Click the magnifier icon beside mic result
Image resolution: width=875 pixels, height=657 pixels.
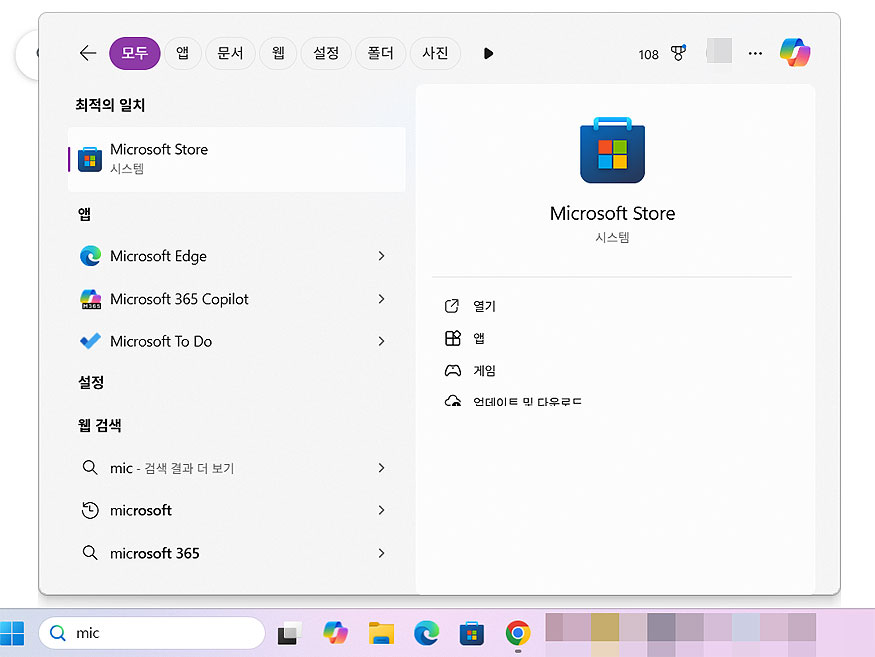(x=90, y=467)
